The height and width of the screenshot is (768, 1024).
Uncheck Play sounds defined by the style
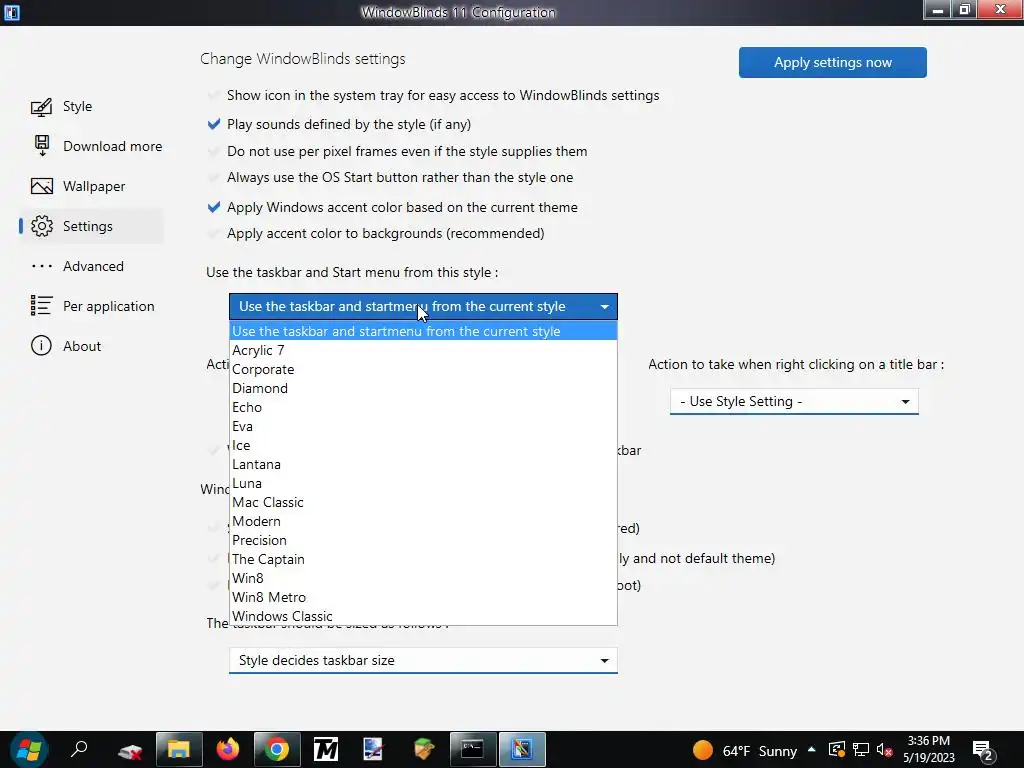[x=214, y=124]
